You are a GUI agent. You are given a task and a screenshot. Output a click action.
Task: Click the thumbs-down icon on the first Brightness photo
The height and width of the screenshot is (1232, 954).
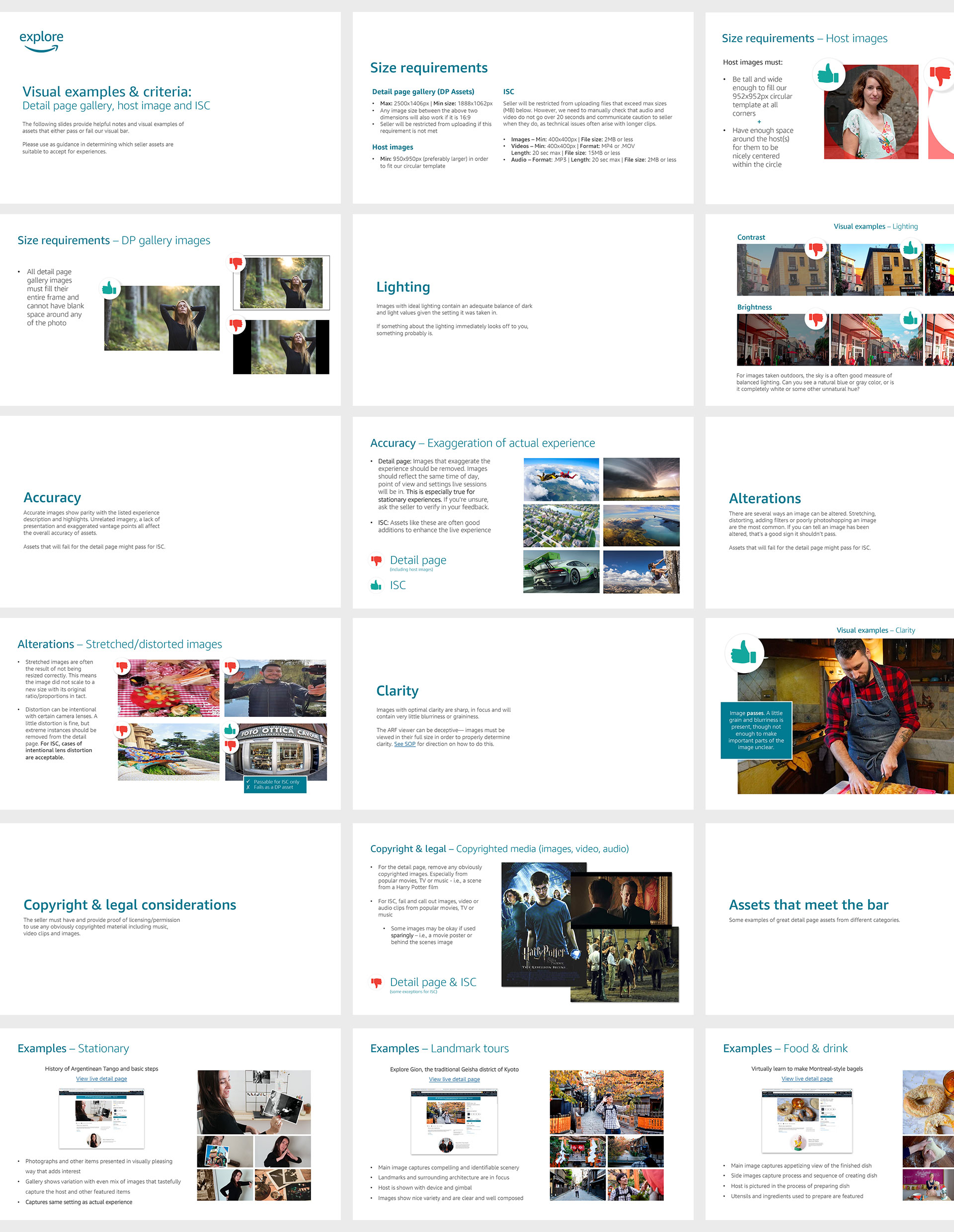(x=816, y=319)
